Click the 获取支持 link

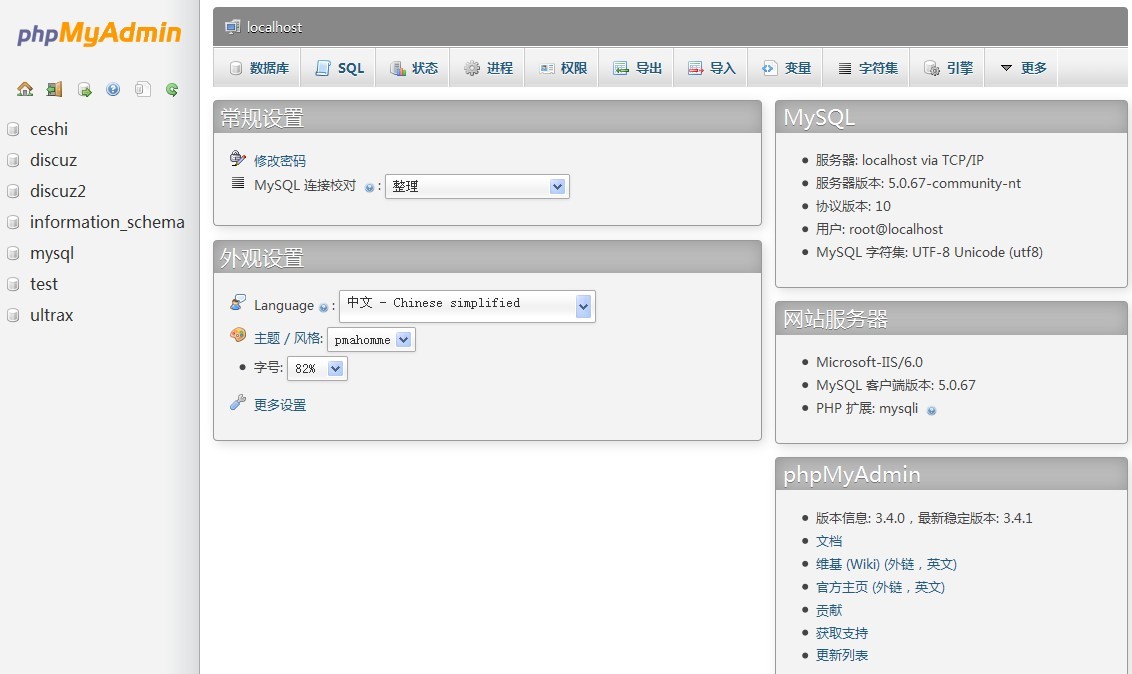pyautogui.click(x=842, y=633)
